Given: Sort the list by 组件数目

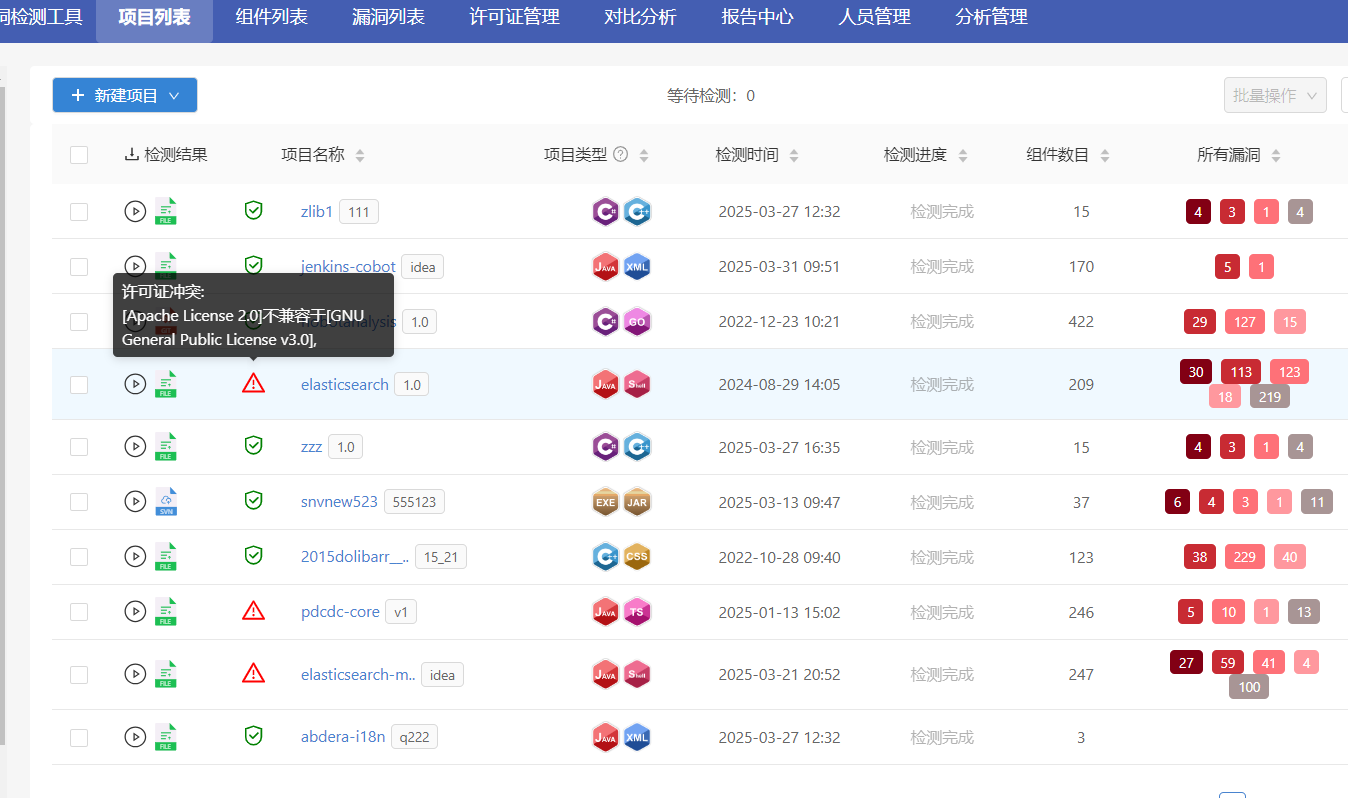Looking at the screenshot, I should pos(1105,155).
